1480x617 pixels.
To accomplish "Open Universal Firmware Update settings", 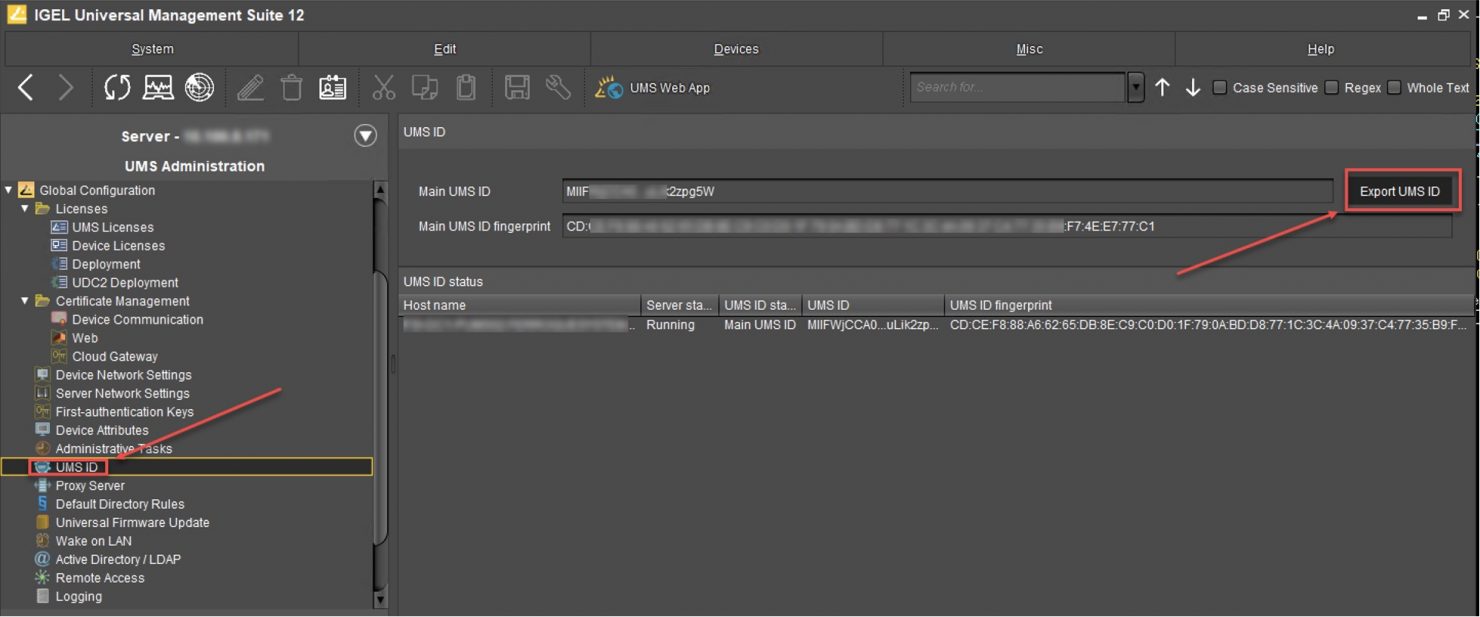I will pyautogui.click(x=134, y=522).
